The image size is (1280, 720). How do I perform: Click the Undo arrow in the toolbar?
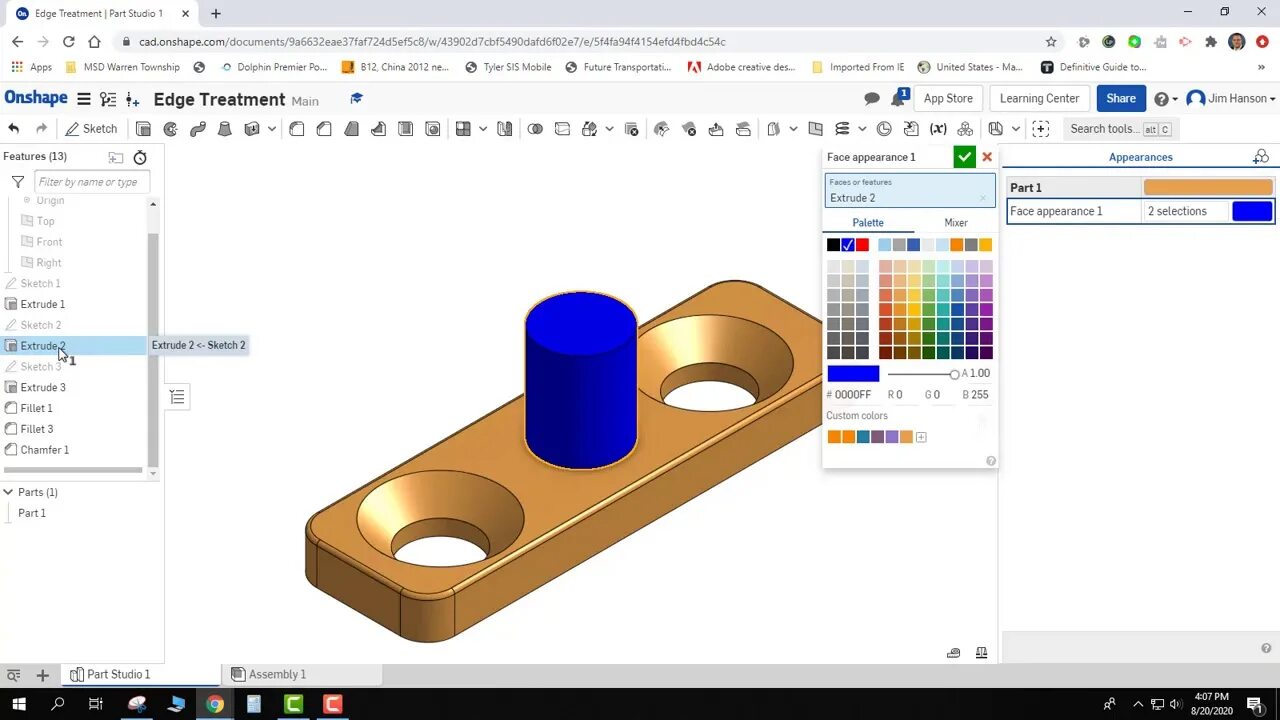point(14,129)
